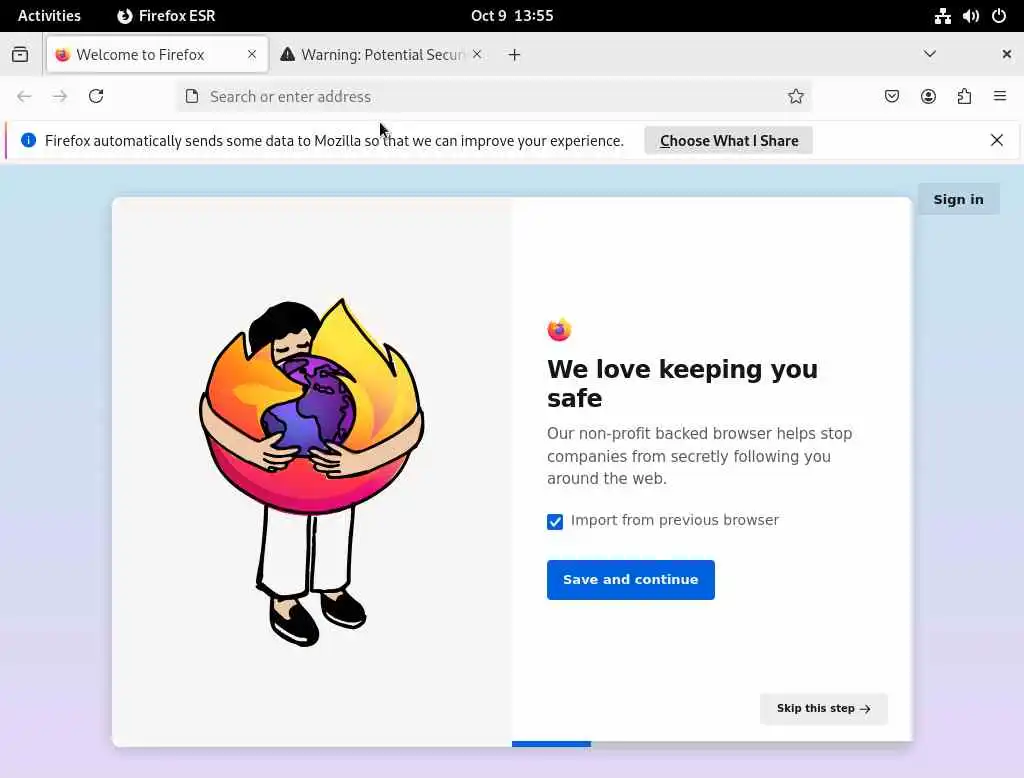Bookmark this page with star icon

coord(795,97)
